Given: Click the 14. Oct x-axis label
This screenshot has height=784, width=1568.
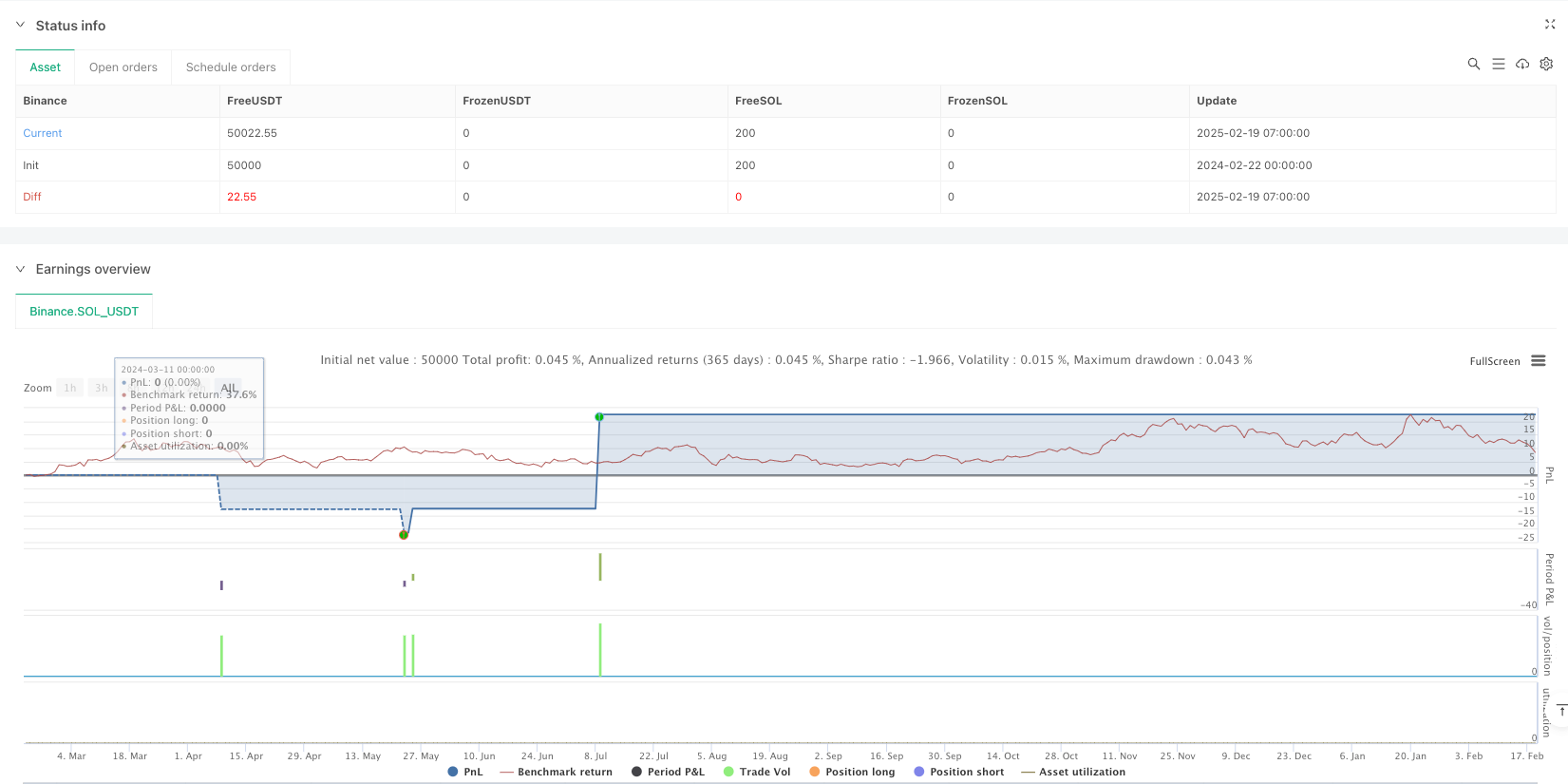Looking at the screenshot, I should pos(1003,756).
